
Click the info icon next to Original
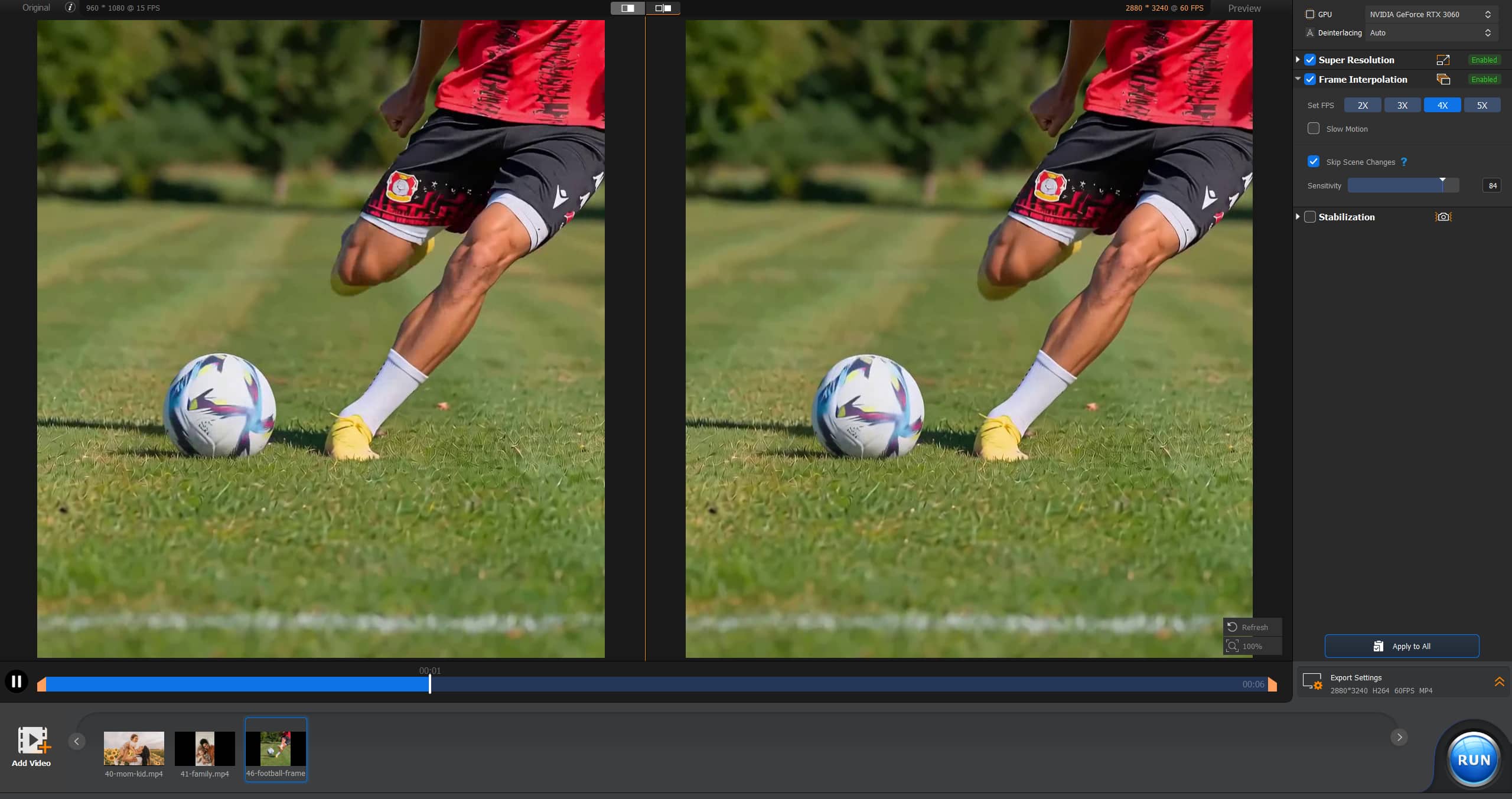coord(70,8)
